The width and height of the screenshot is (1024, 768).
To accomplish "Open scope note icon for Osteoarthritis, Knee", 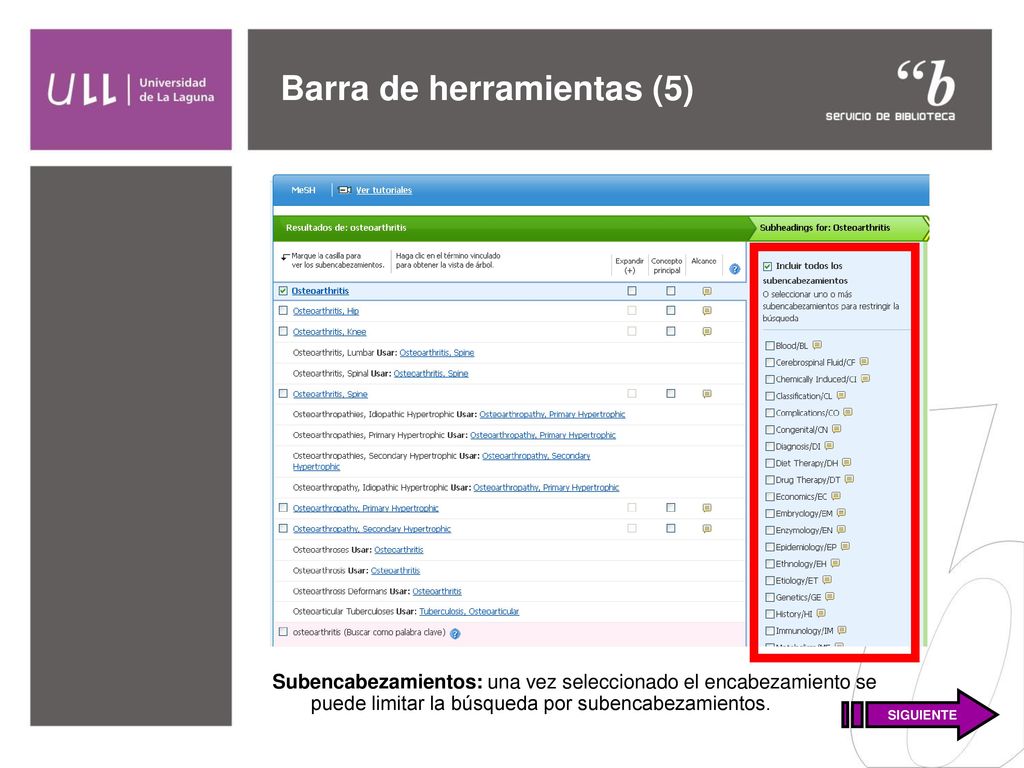I will 707,332.
